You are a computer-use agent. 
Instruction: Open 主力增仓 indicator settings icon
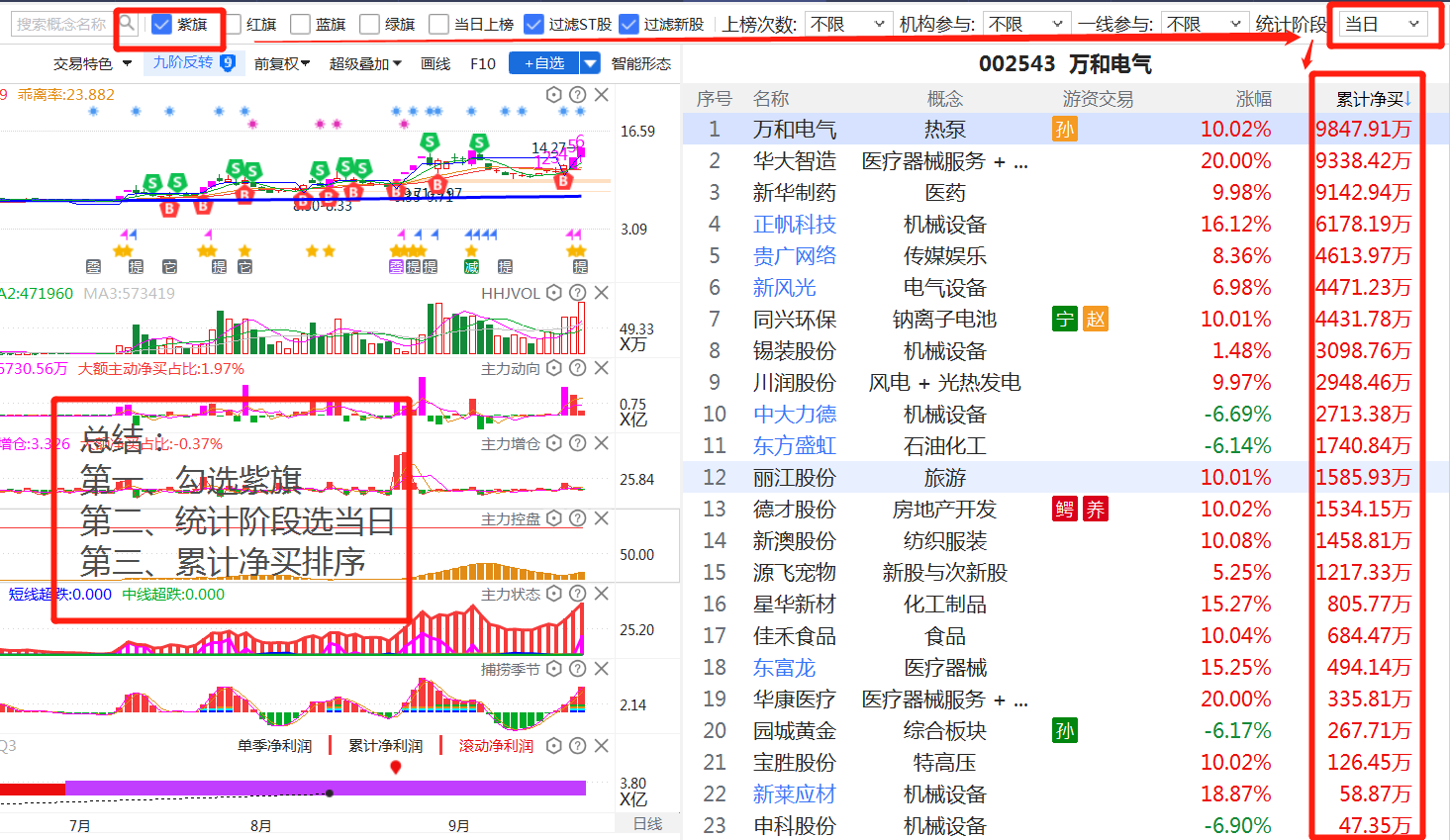point(554,443)
